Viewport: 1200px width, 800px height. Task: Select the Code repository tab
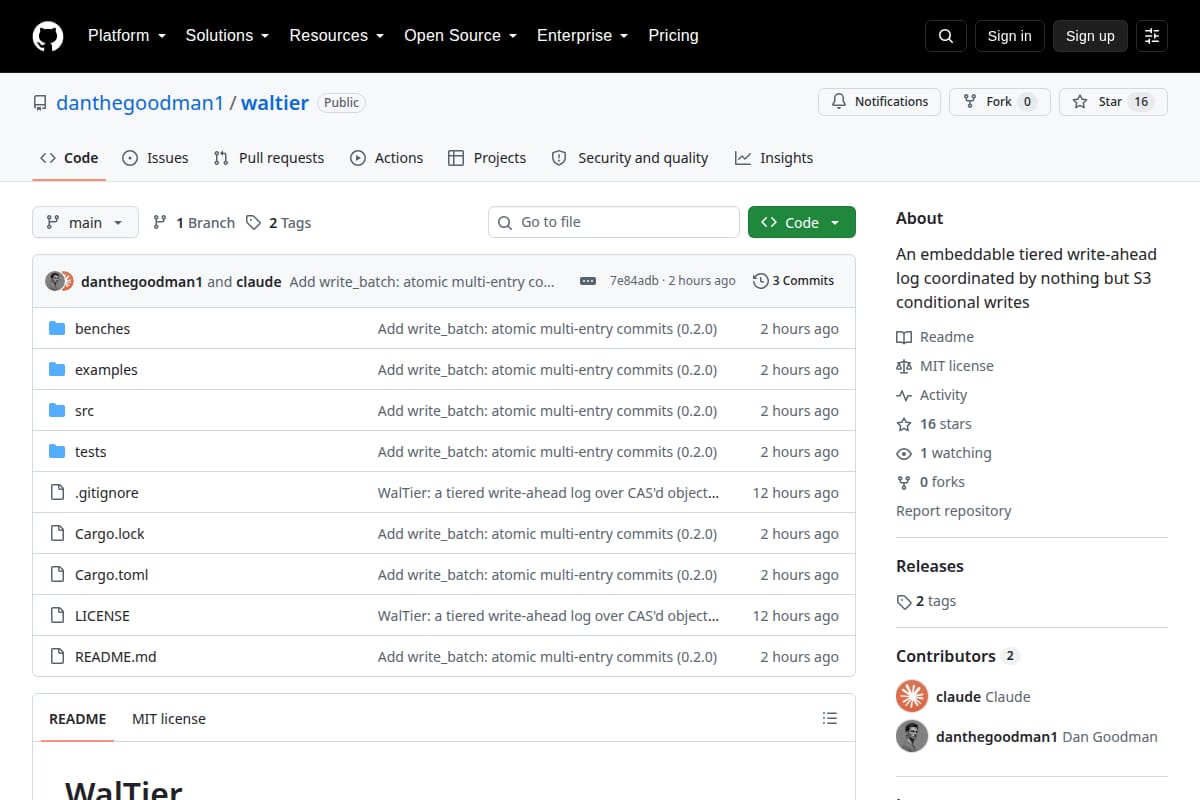click(x=69, y=158)
